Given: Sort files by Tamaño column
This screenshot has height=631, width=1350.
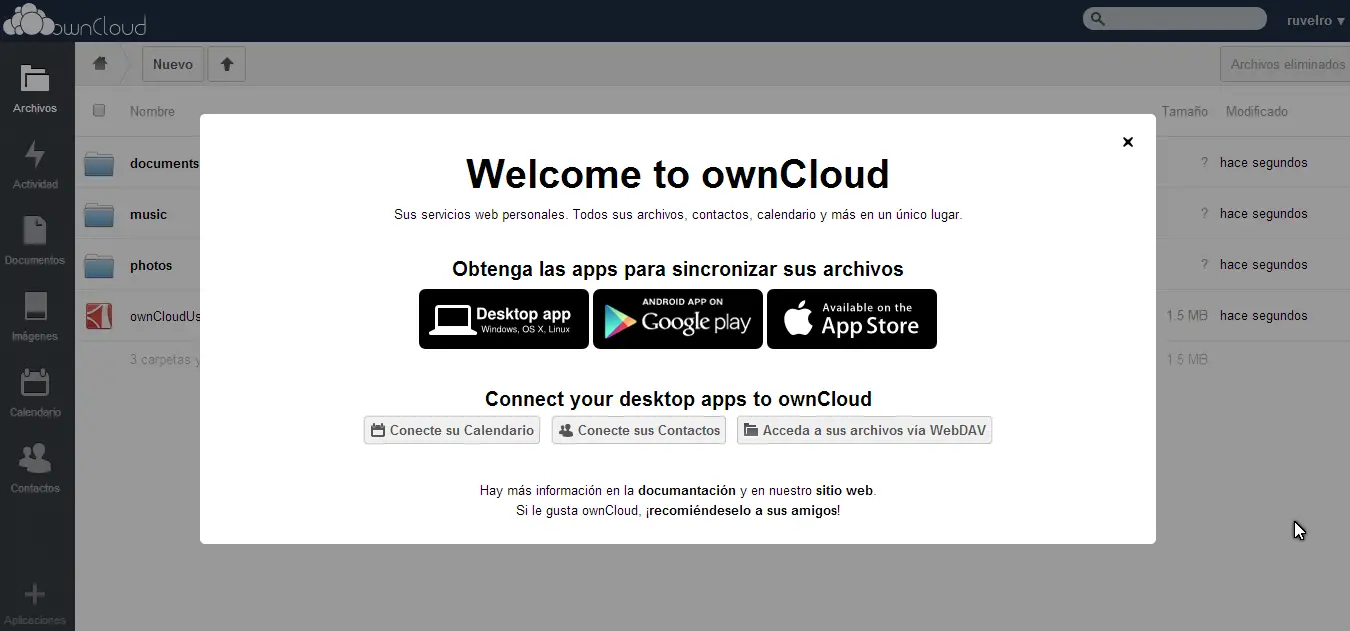Looking at the screenshot, I should tap(1185, 111).
